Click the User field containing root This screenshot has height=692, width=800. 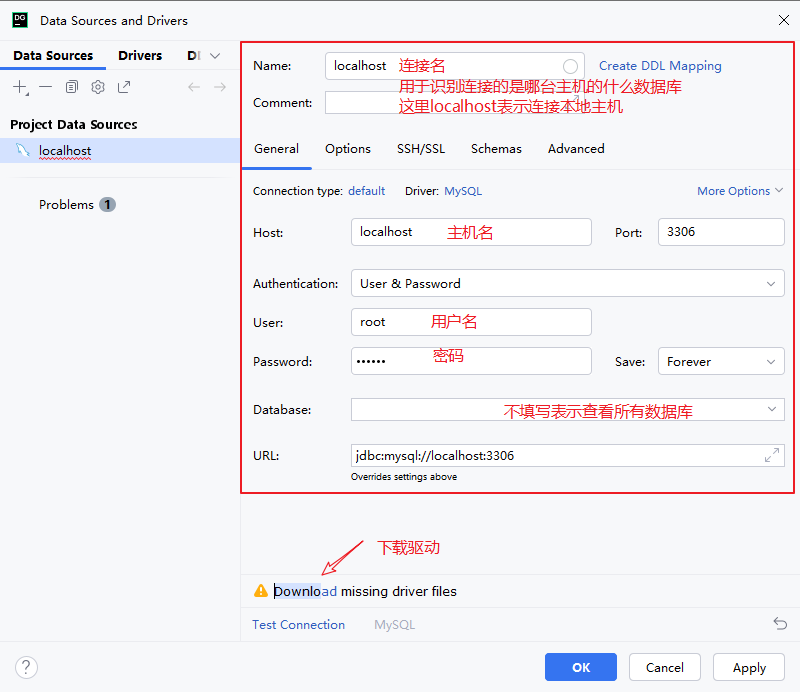pos(471,322)
